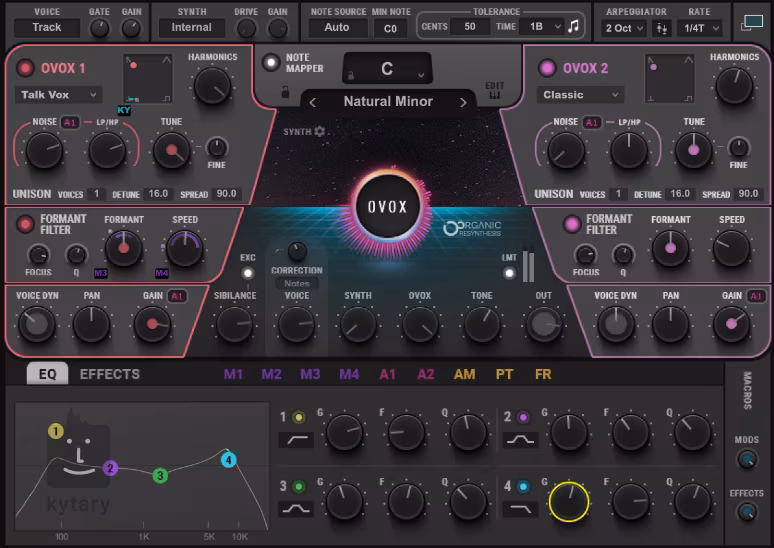Open the M1 modulator tab
The width and height of the screenshot is (774, 548).
[233, 374]
